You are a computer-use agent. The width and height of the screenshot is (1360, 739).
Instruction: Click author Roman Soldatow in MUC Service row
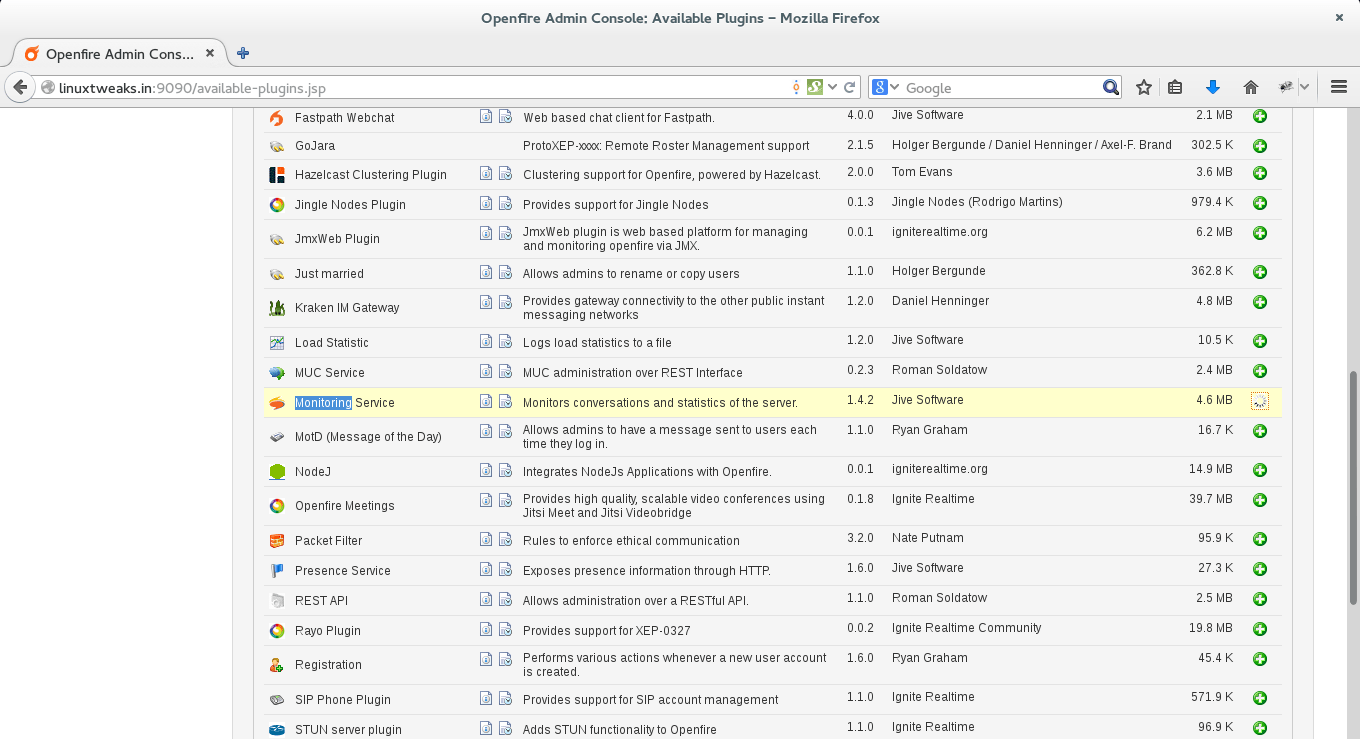pyautogui.click(x=939, y=370)
